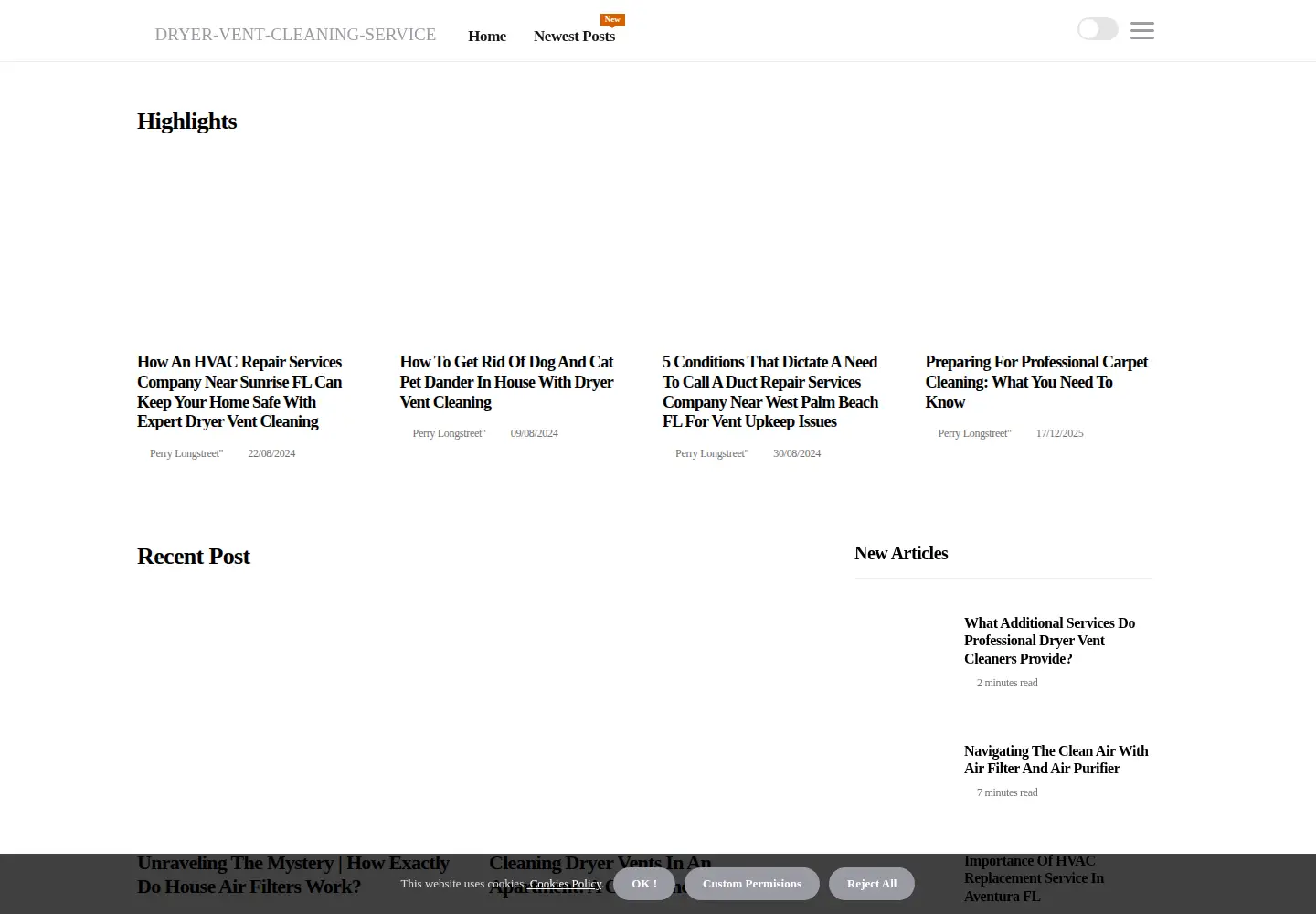Click the date 17/12/2025
Viewport: 1316px width, 914px height.
pos(1059,433)
